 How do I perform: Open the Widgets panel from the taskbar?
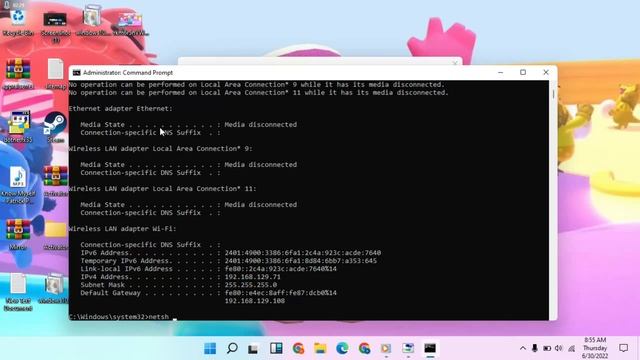276,348
